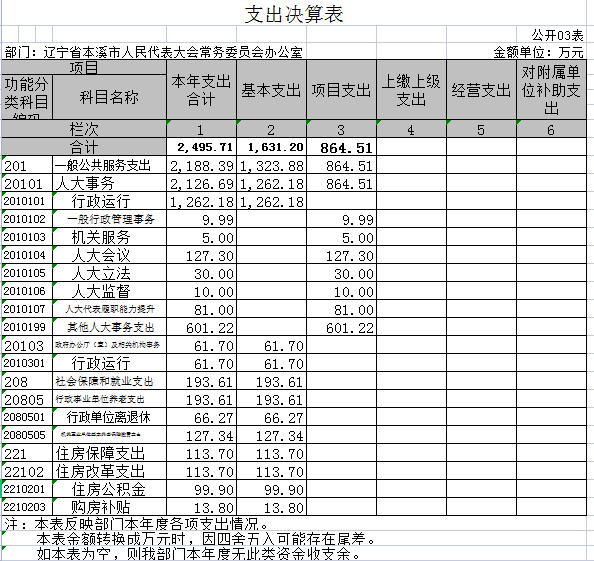Select the 601.22 value under 项目支出

click(x=341, y=327)
